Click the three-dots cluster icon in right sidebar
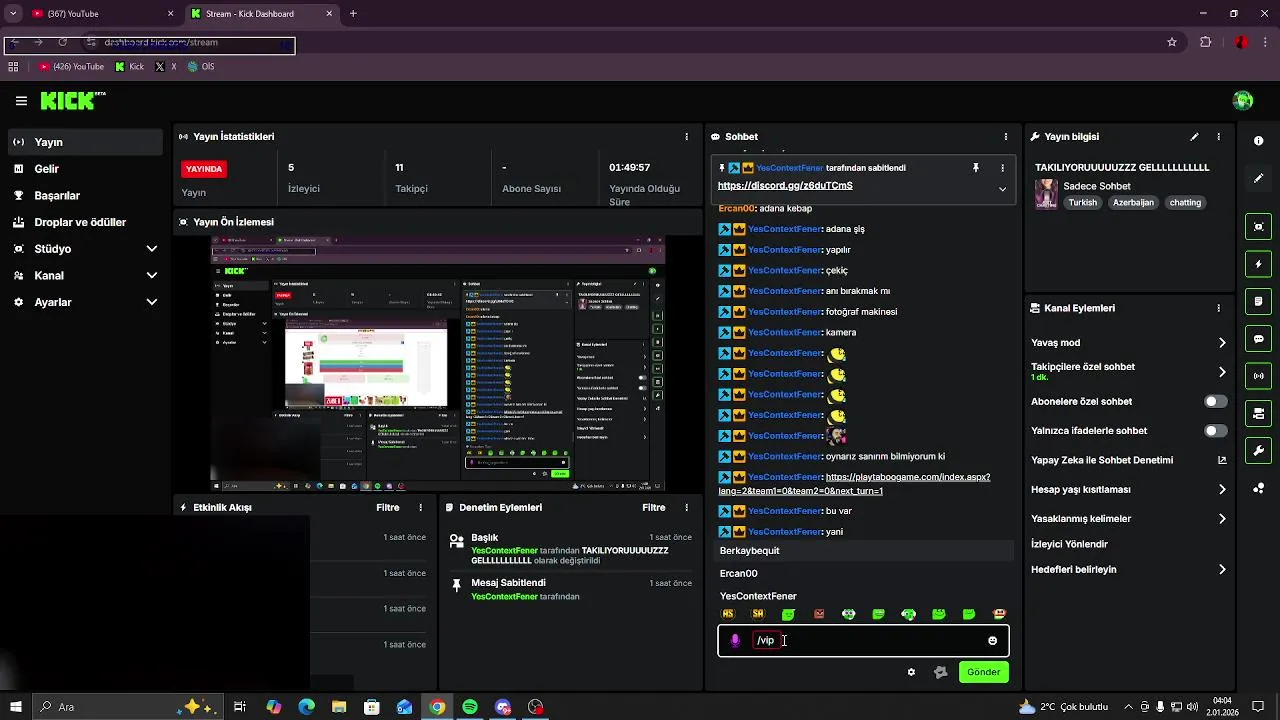The width and height of the screenshot is (1280, 720). (x=1259, y=488)
